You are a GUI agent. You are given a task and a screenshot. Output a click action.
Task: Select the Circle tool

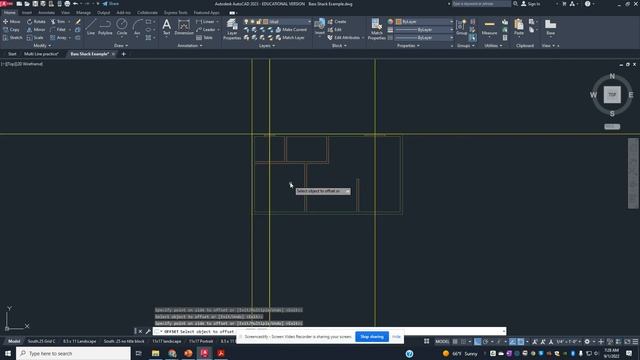[x=122, y=27]
